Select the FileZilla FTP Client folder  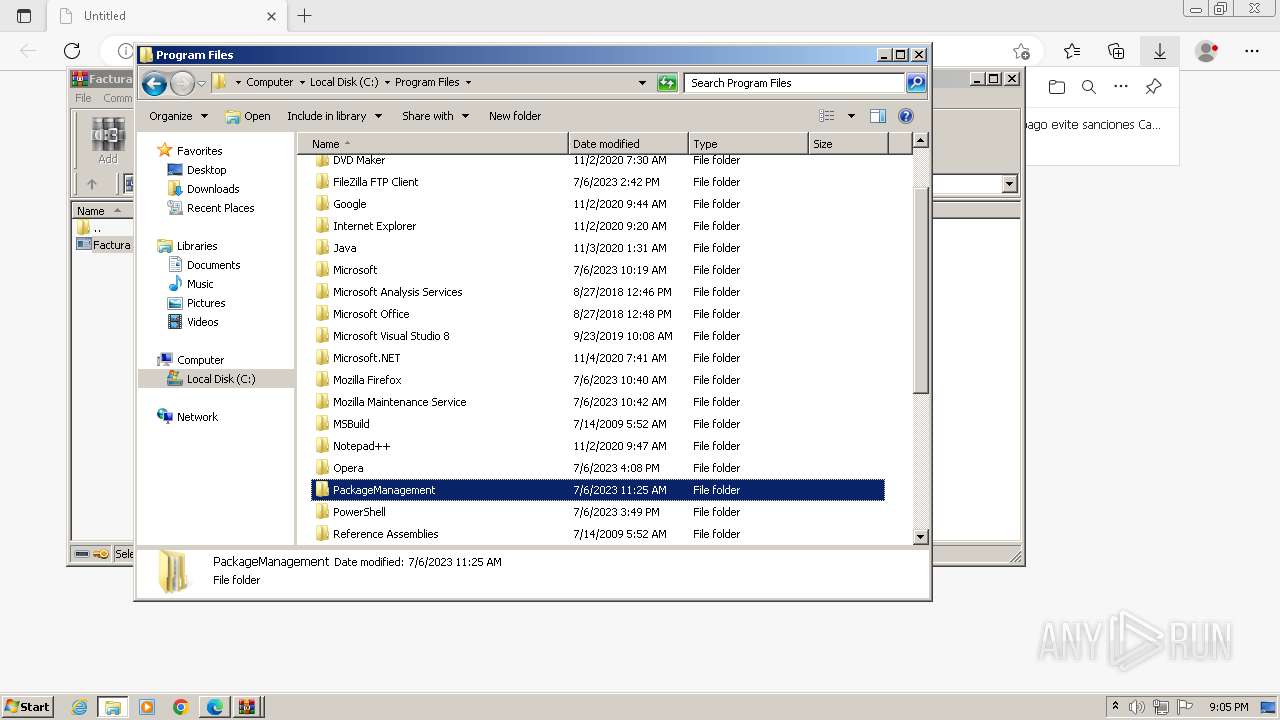pyautogui.click(x=375, y=182)
